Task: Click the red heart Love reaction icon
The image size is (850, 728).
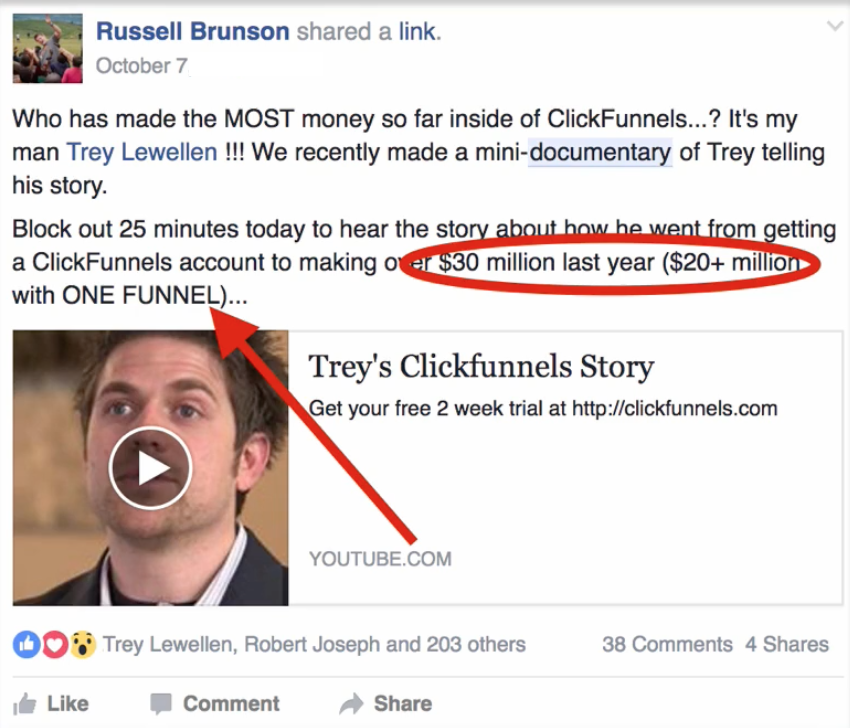Action: (54, 645)
